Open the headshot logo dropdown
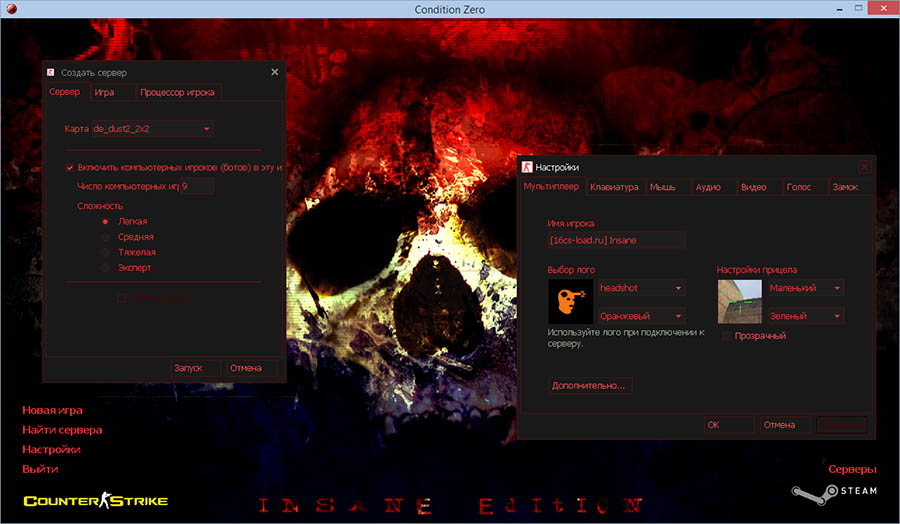Viewport: 900px width, 524px height. (642, 288)
